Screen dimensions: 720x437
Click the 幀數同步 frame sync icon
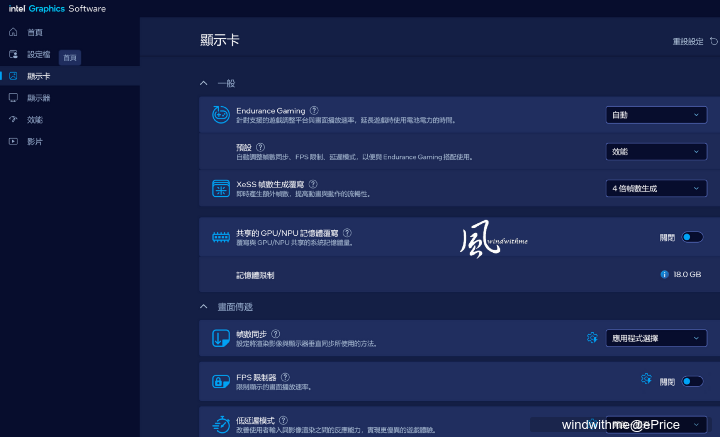point(221,338)
